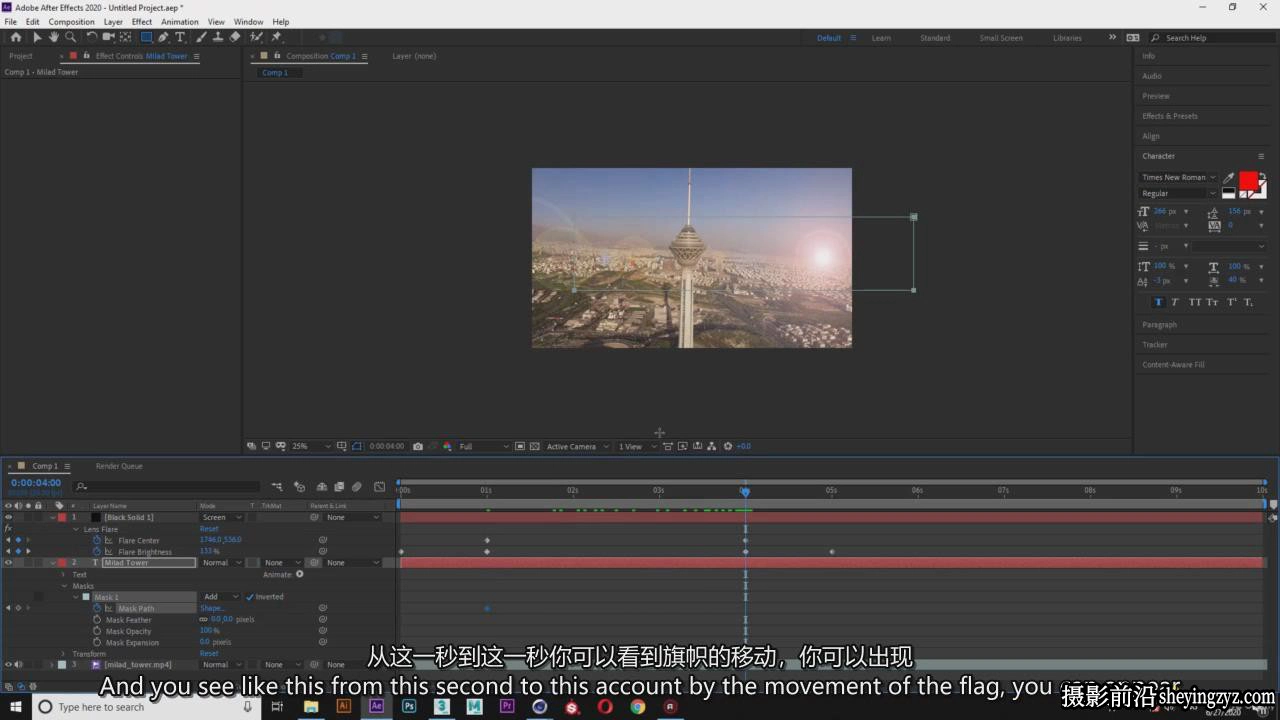Select the Horizontal Type tool
Image resolution: width=1280 pixels, height=720 pixels.
tap(180, 37)
